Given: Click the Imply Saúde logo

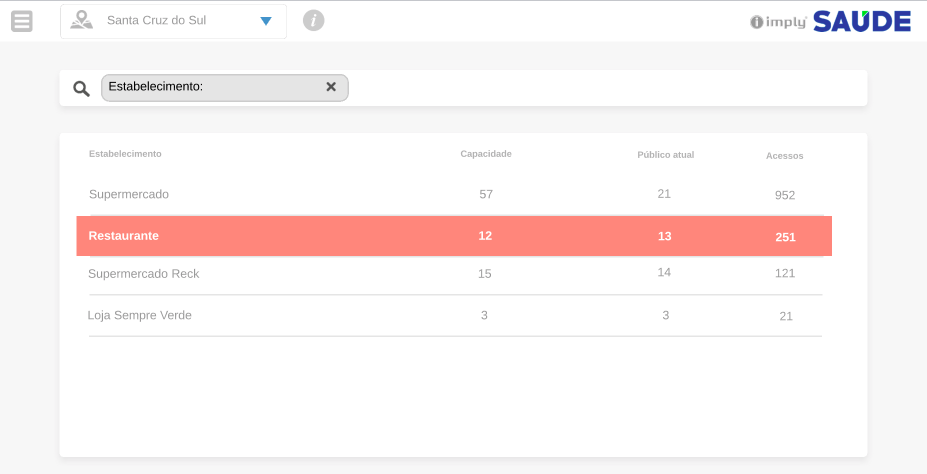Looking at the screenshot, I should click(x=830, y=21).
